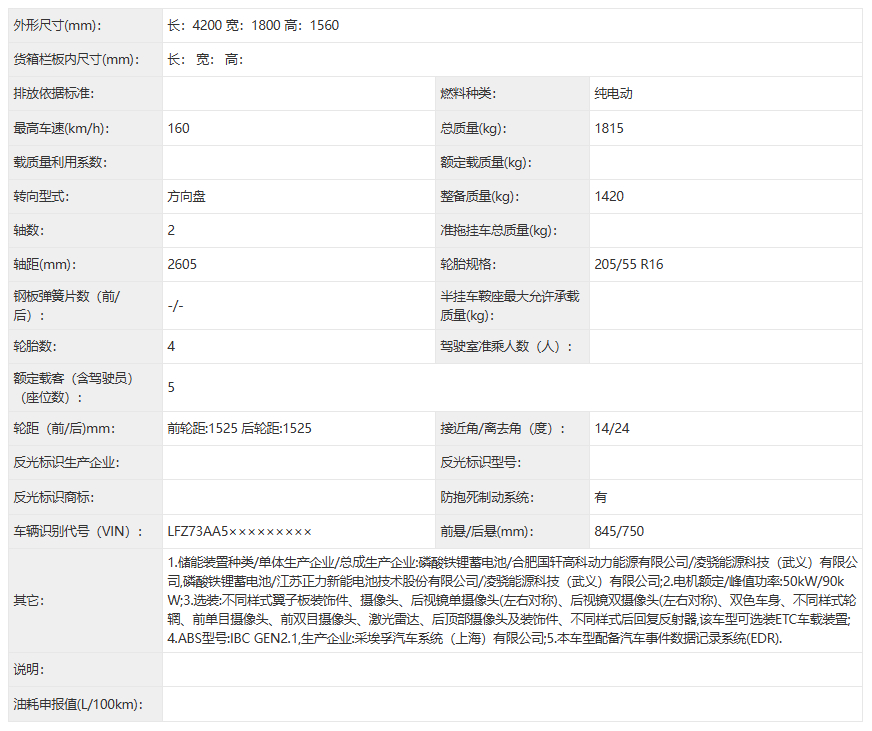Select wheelbase value 2605

click(x=182, y=264)
